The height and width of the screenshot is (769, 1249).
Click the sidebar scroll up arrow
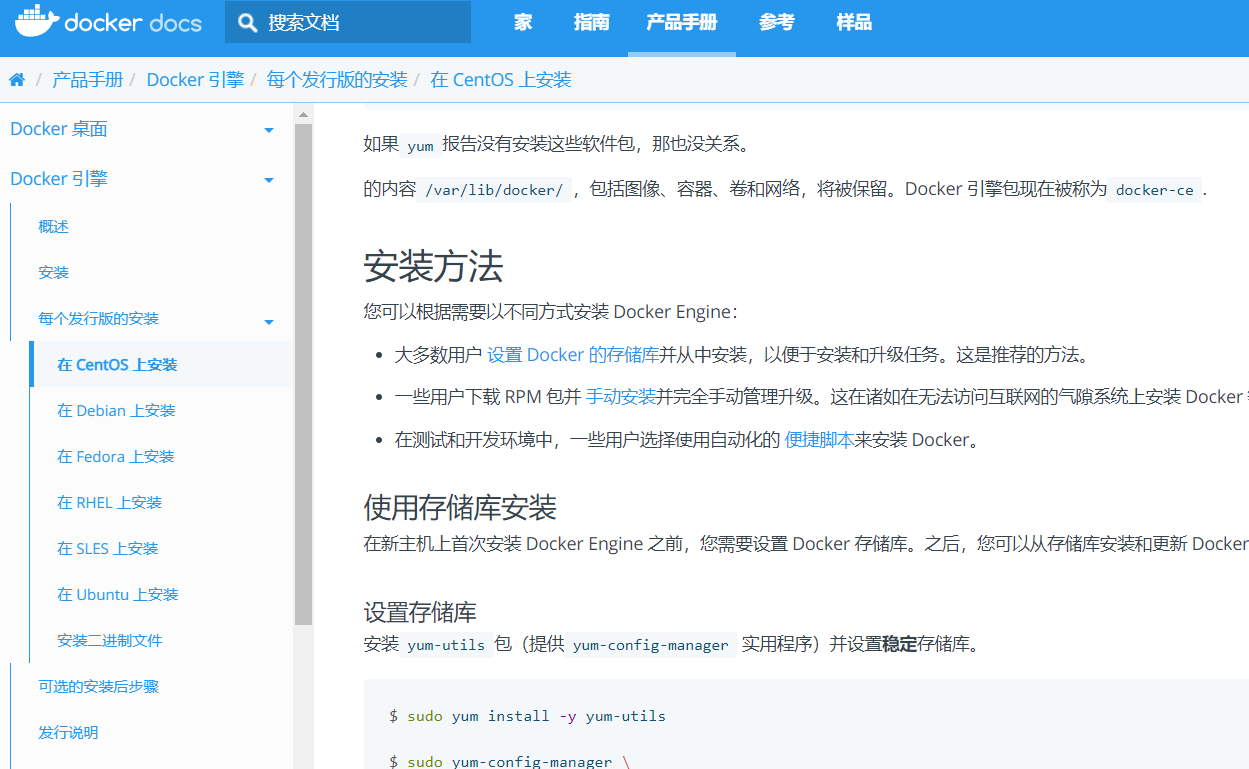pos(303,114)
